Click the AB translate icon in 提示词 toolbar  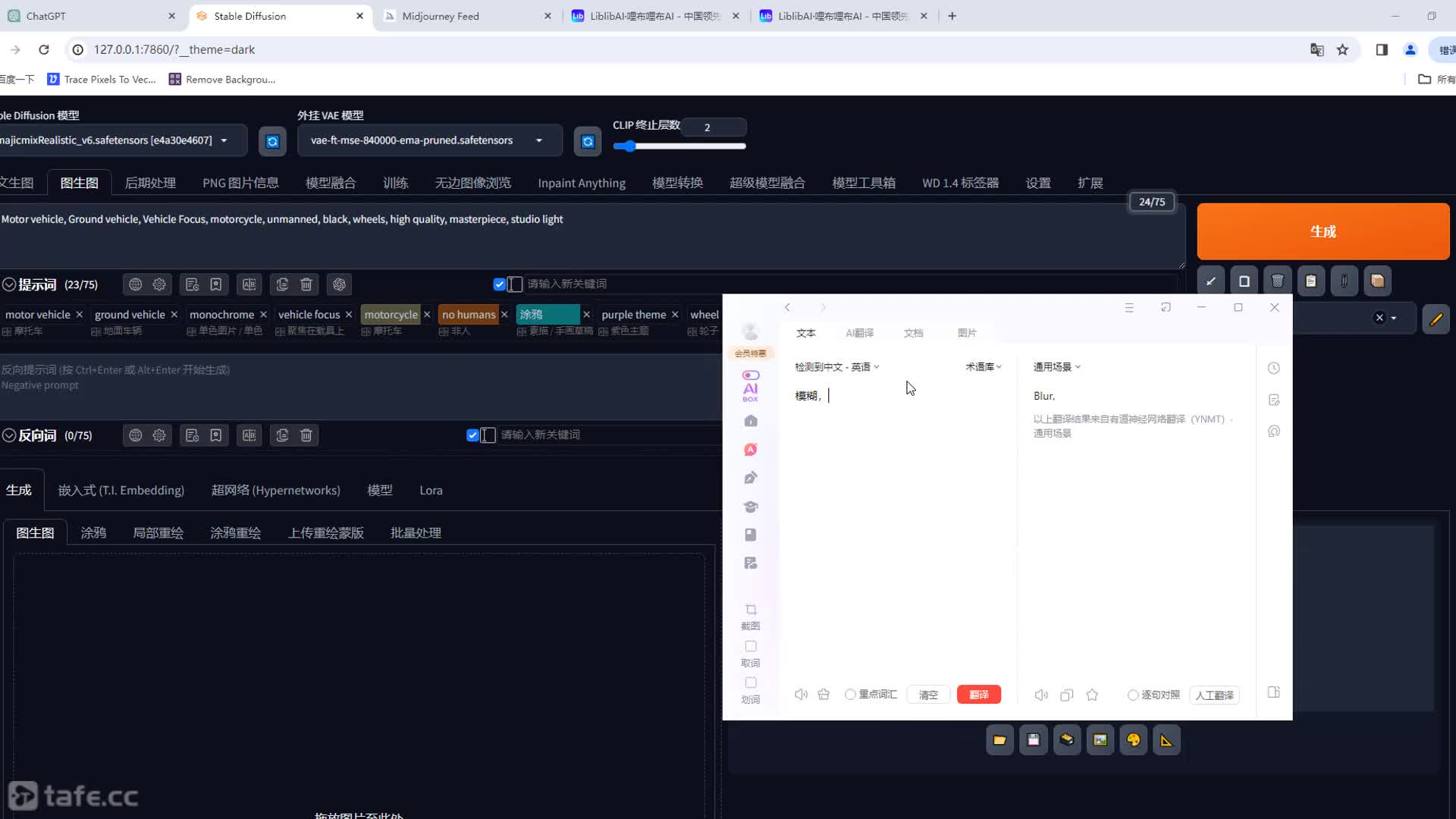tap(249, 284)
